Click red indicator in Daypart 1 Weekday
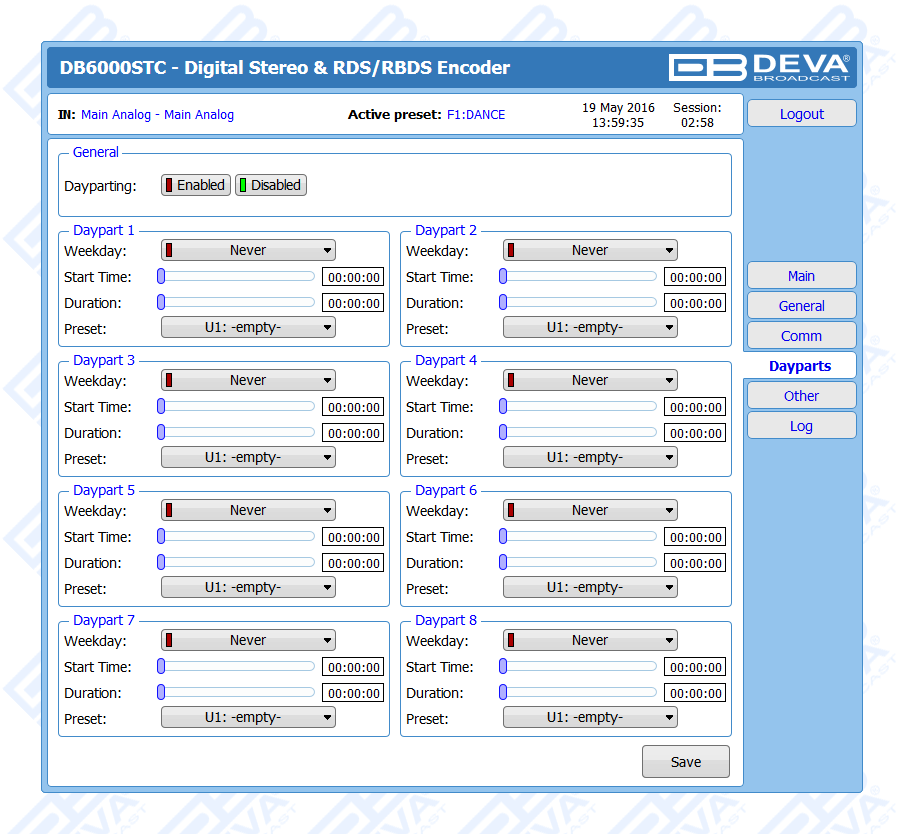Image resolution: width=904 pixels, height=834 pixels. [170, 251]
